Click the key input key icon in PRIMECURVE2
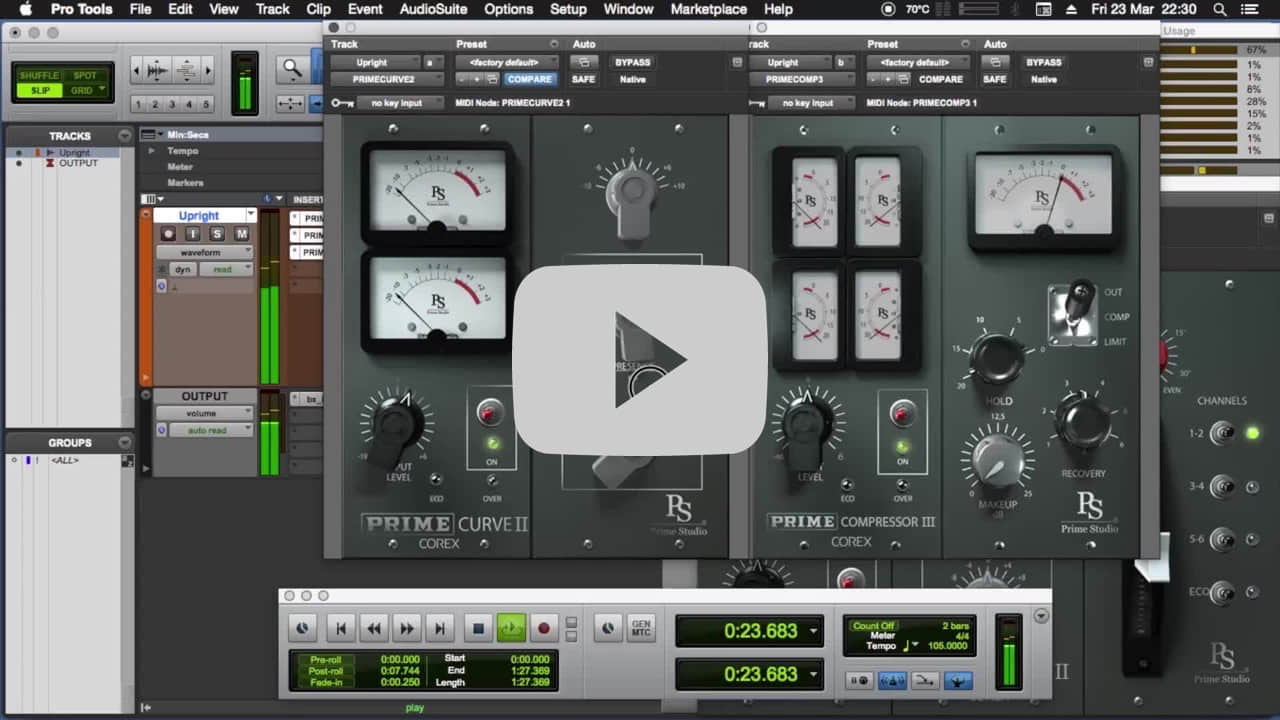The width and height of the screenshot is (1280, 720). (x=341, y=102)
